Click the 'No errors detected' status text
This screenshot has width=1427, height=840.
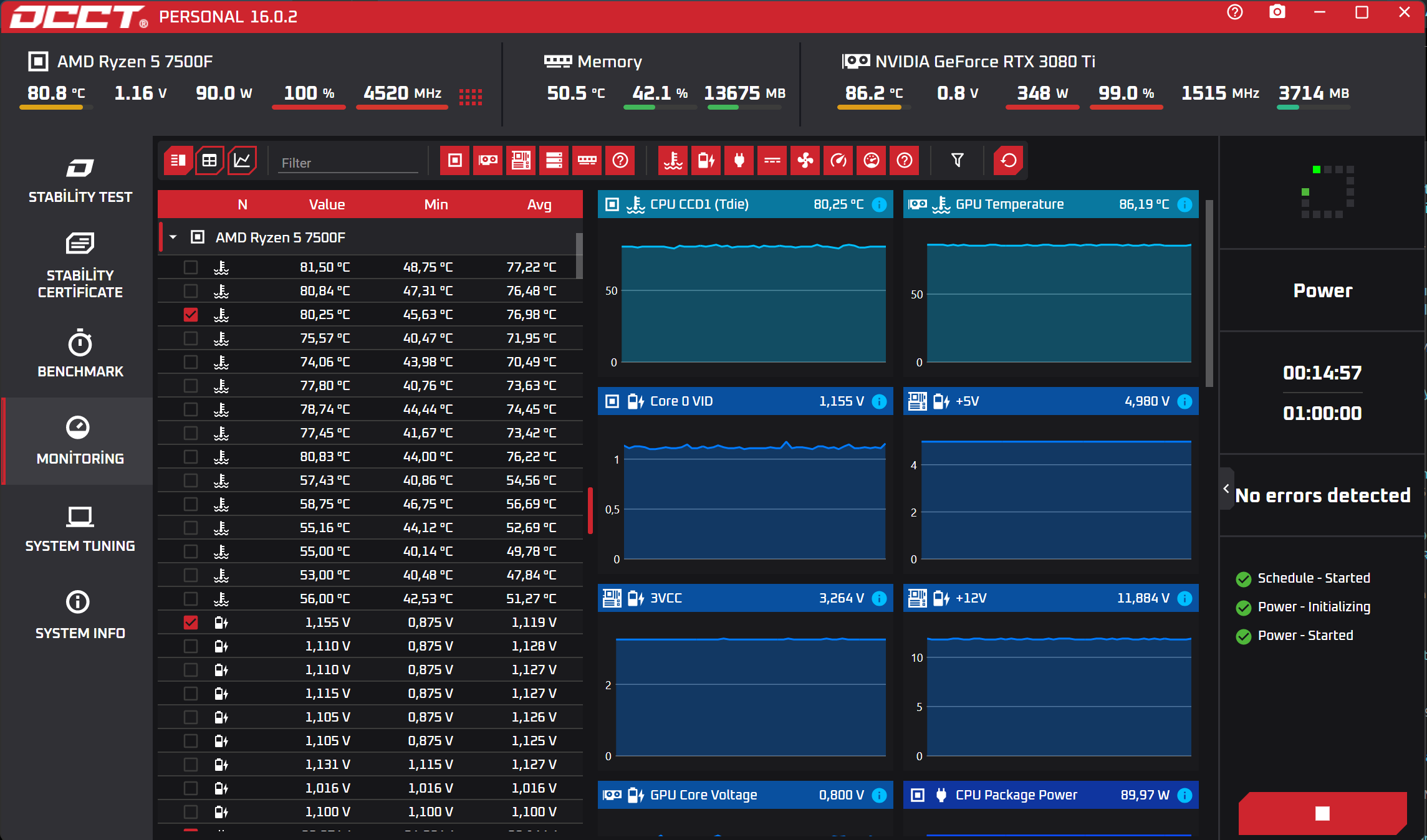click(1322, 495)
